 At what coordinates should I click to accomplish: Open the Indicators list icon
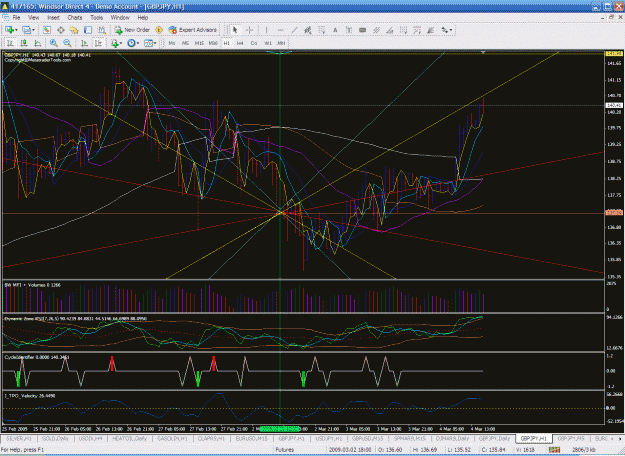point(115,43)
